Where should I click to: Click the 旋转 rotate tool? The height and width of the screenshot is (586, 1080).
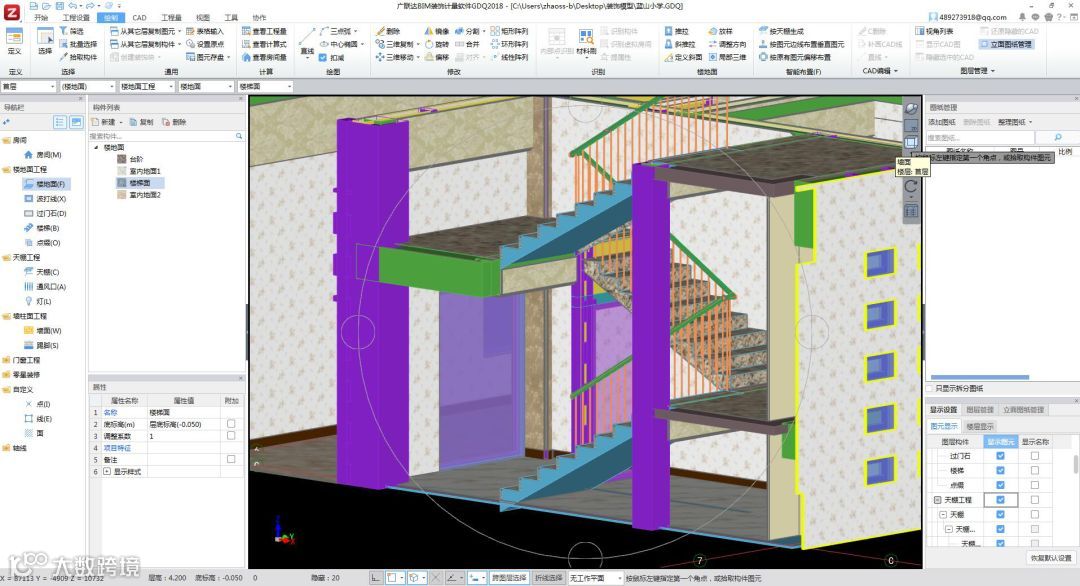437,44
